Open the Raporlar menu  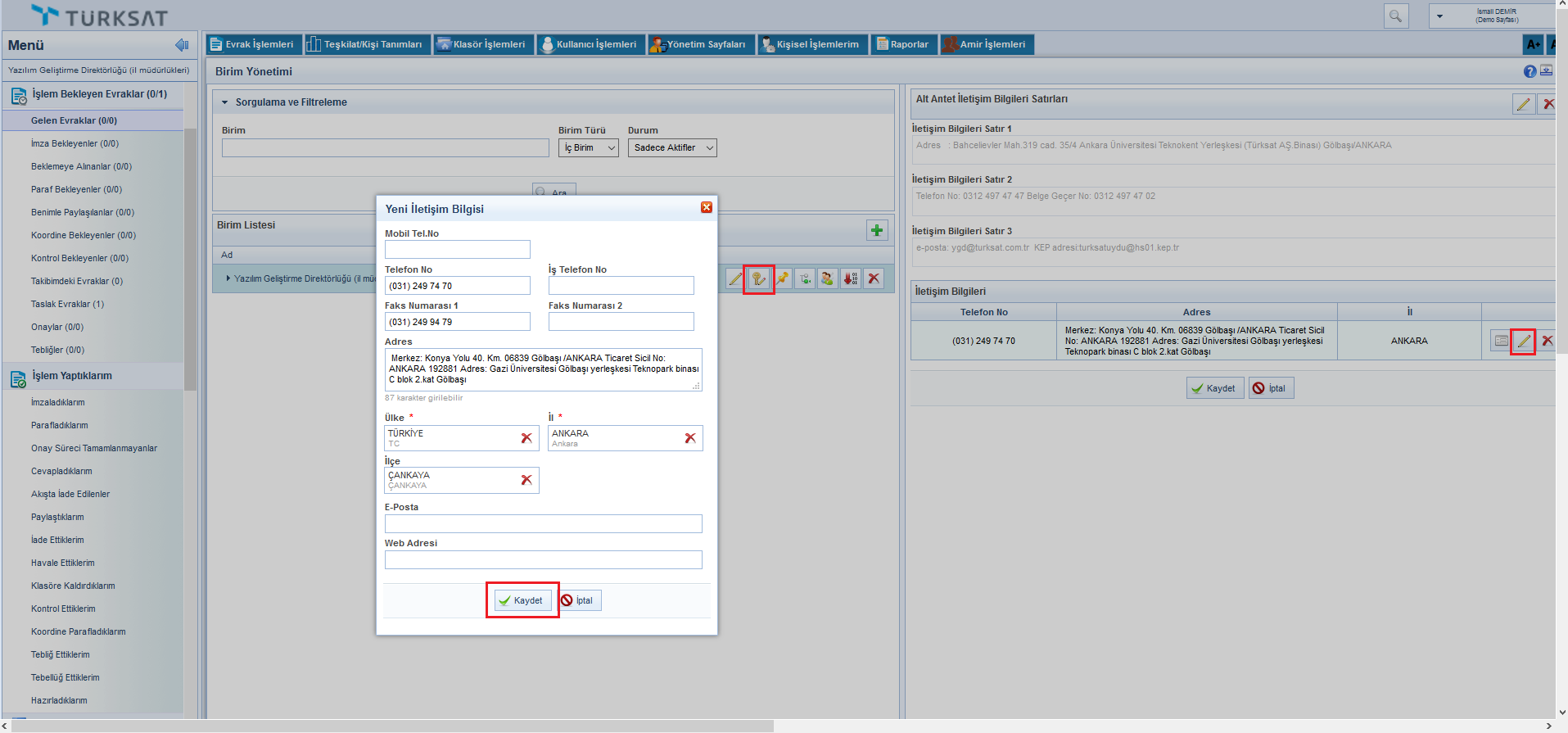click(x=903, y=44)
